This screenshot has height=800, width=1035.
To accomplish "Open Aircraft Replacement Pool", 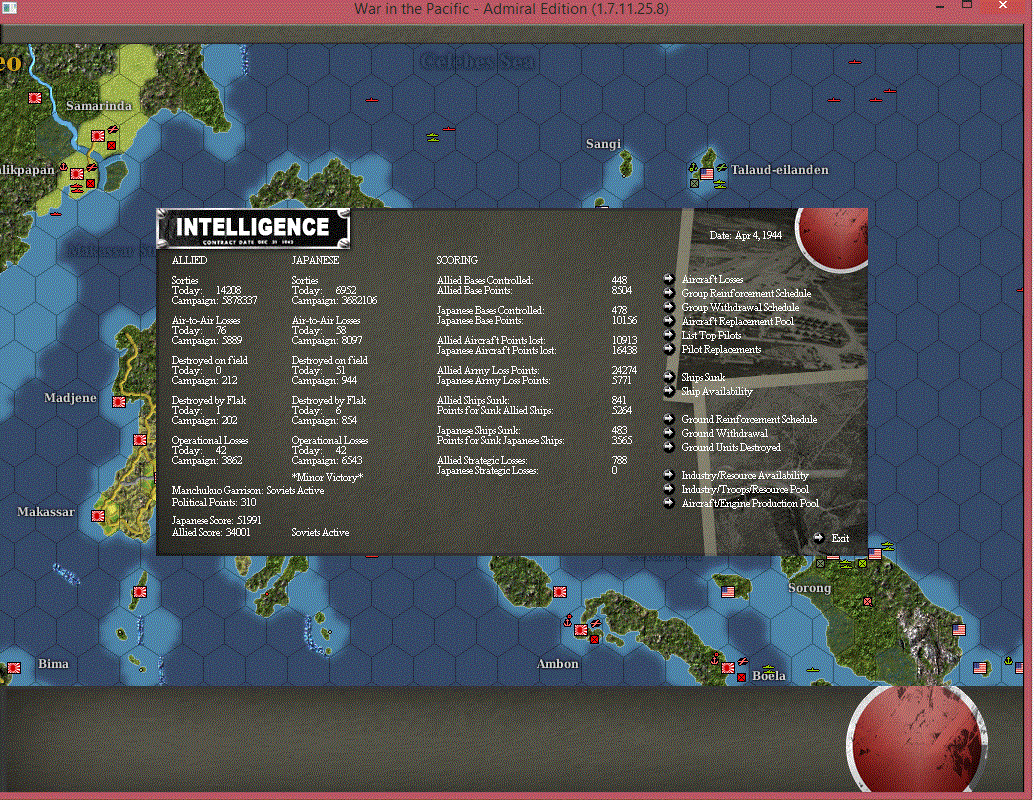I will pos(737,321).
